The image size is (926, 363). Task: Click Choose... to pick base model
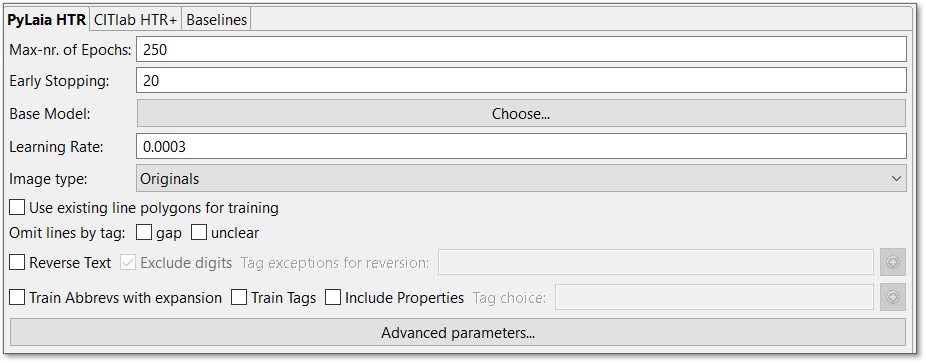click(x=521, y=113)
